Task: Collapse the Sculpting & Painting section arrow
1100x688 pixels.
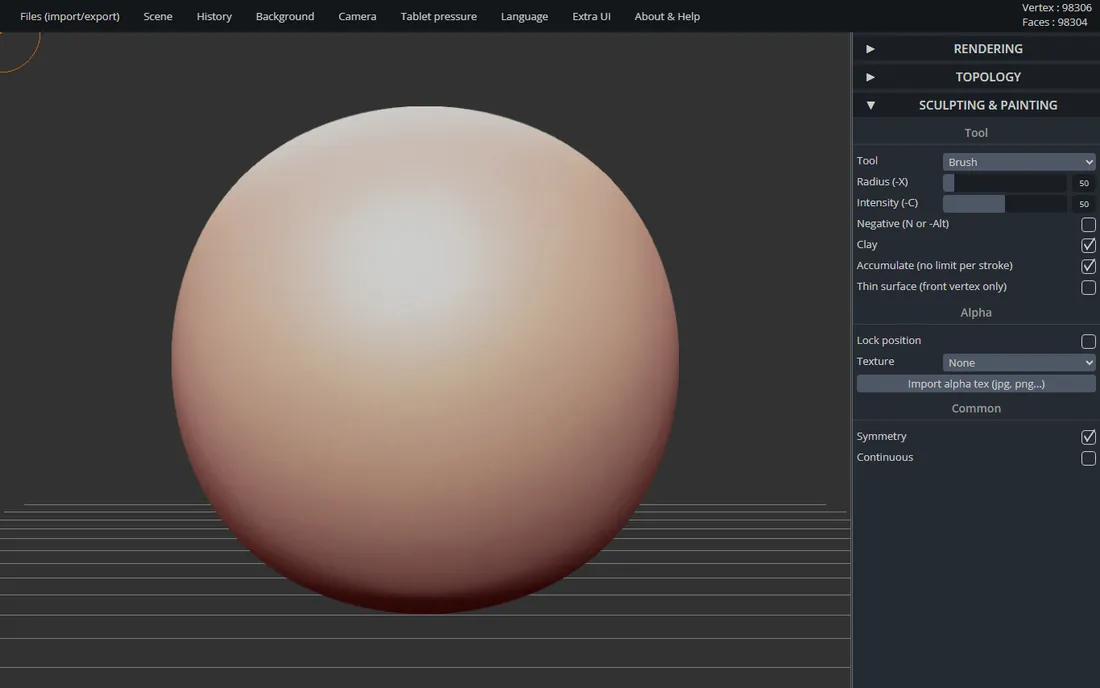Action: [870, 105]
